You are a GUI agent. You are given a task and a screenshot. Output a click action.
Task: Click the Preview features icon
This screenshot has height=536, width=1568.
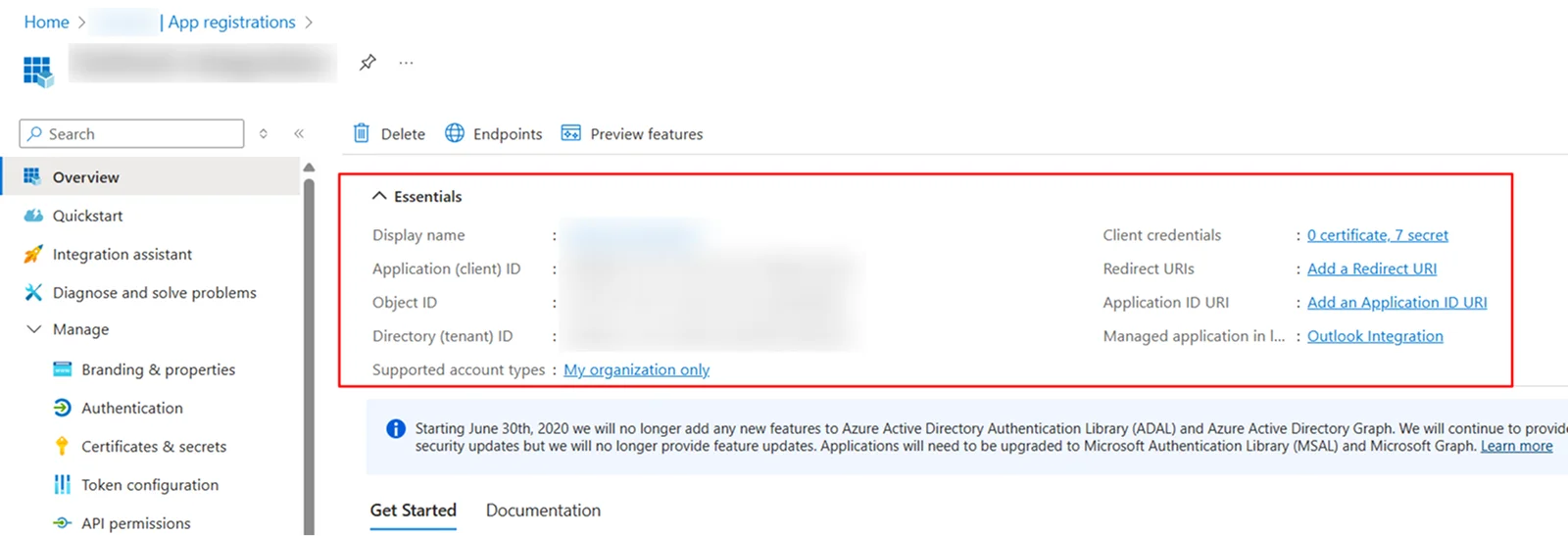pos(570,133)
